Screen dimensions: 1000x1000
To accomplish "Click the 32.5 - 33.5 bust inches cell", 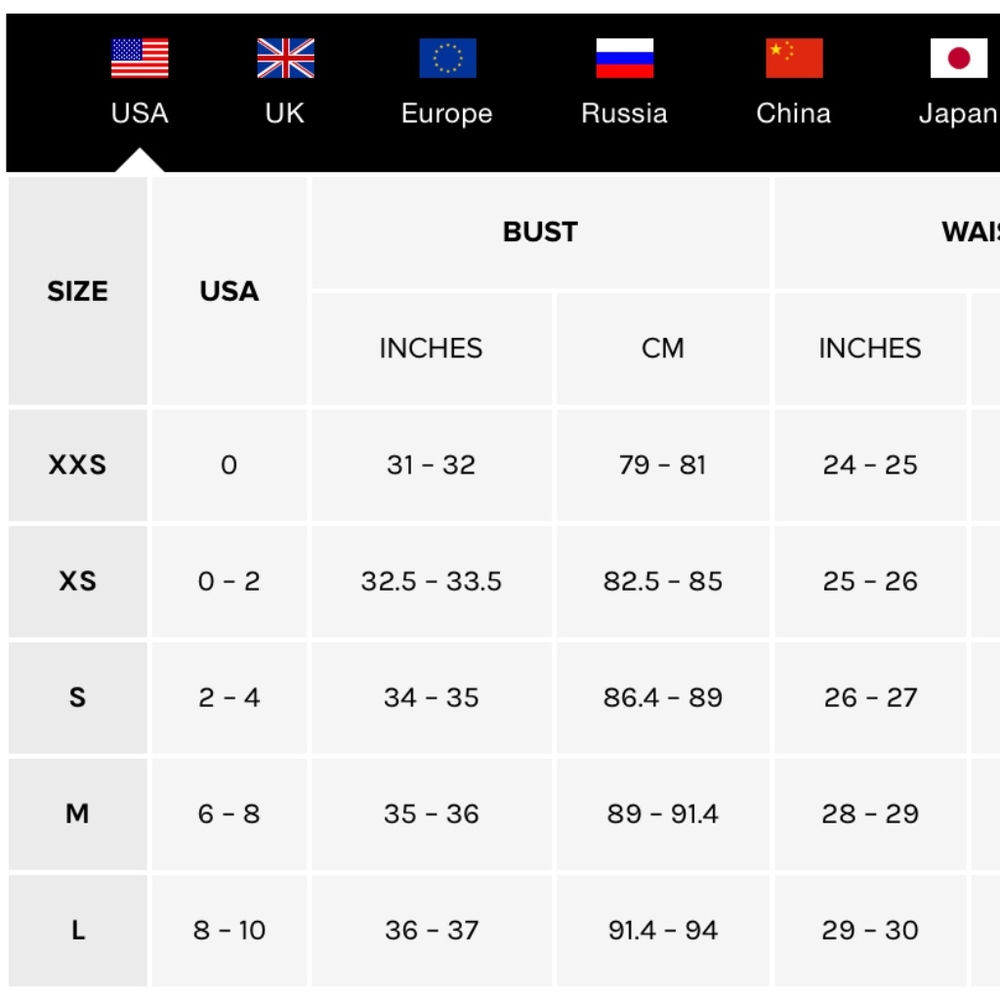I will [431, 581].
